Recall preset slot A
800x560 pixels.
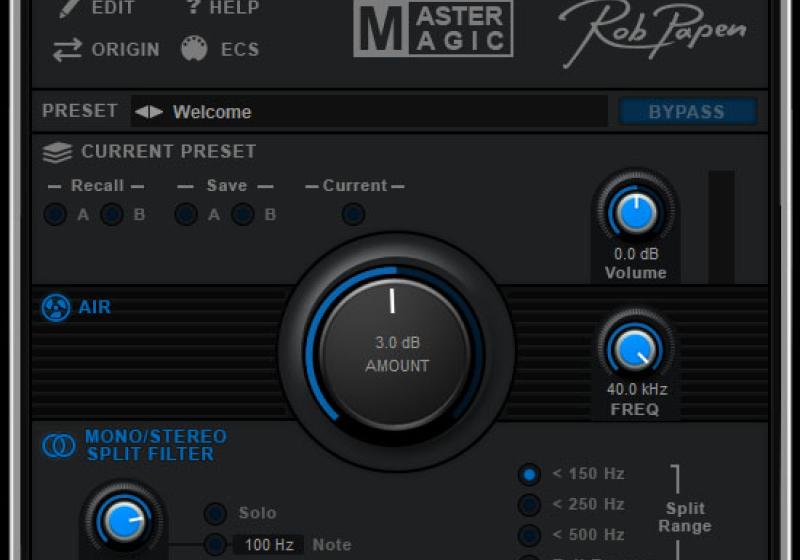tap(55, 214)
